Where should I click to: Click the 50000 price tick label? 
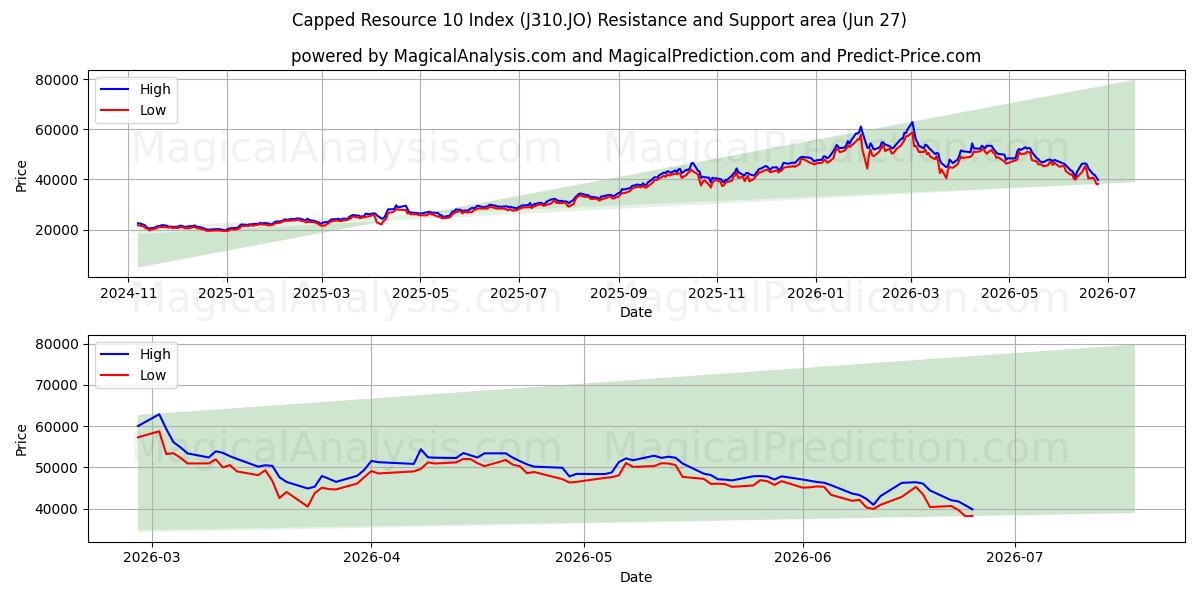coord(59,468)
